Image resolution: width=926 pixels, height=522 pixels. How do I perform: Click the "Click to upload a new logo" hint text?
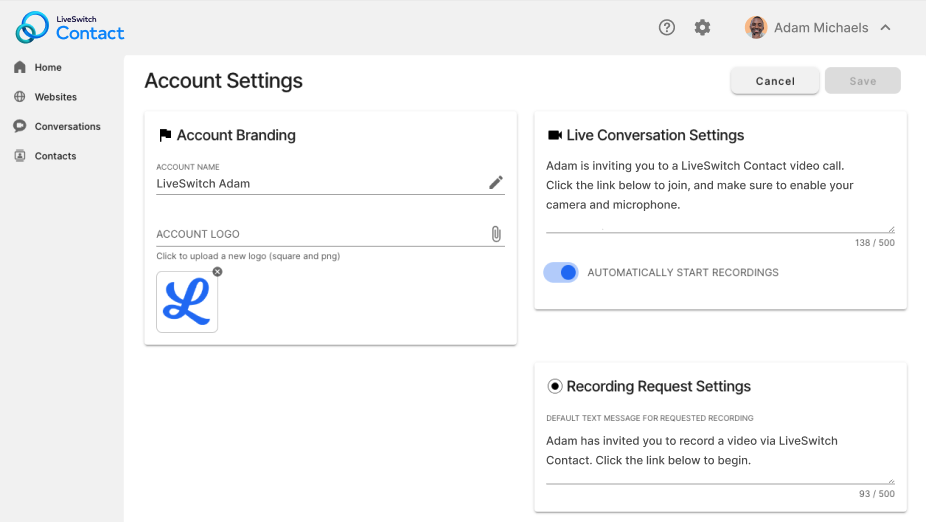(248, 256)
